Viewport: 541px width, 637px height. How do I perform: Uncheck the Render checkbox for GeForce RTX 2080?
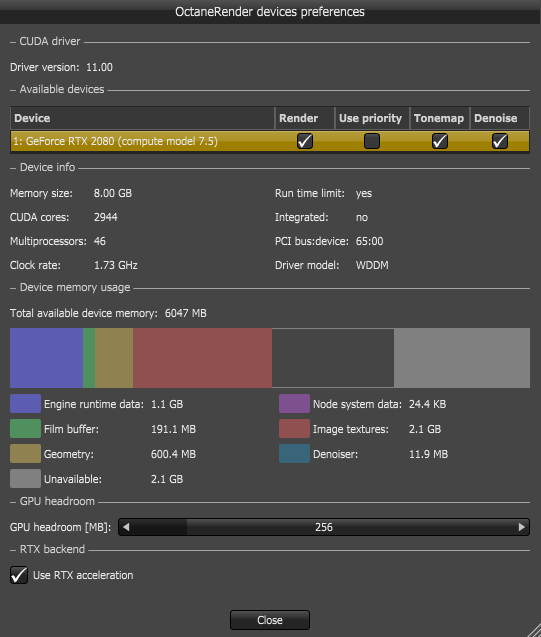click(305, 141)
